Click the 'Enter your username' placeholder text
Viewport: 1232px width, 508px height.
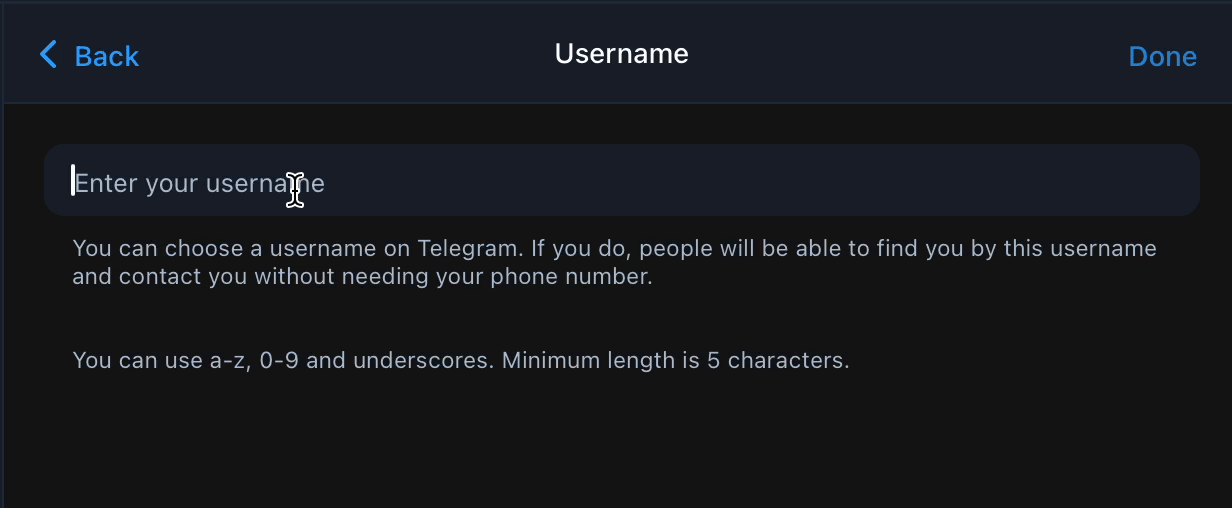pyautogui.click(x=199, y=184)
